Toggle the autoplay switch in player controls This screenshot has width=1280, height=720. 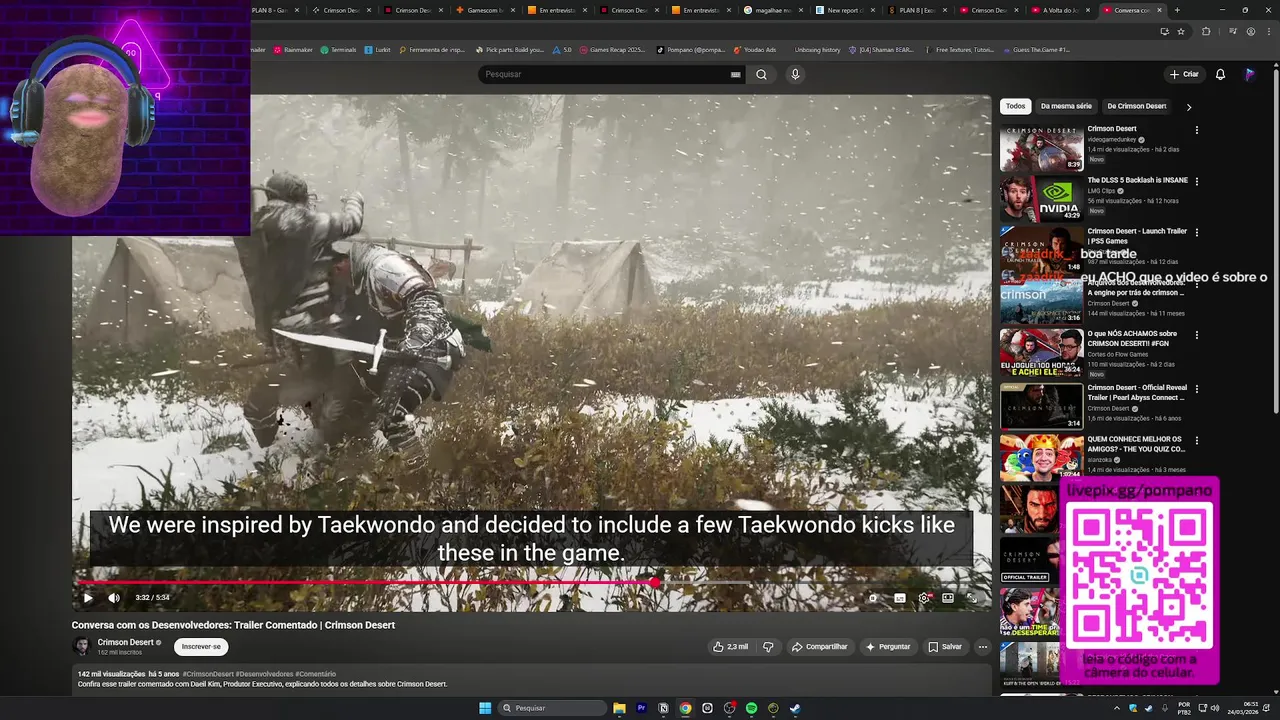pos(874,598)
